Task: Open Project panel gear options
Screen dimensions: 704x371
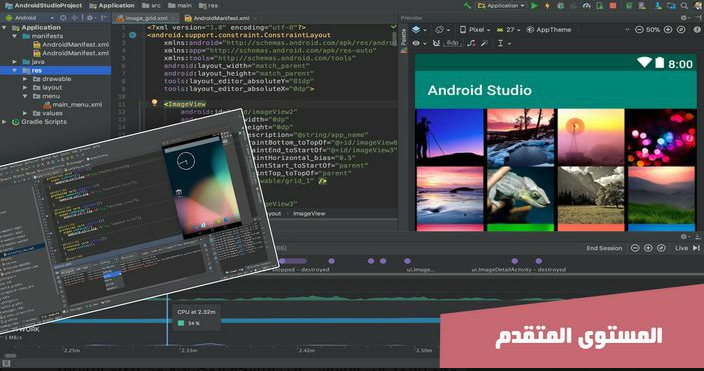Action: click(x=90, y=18)
